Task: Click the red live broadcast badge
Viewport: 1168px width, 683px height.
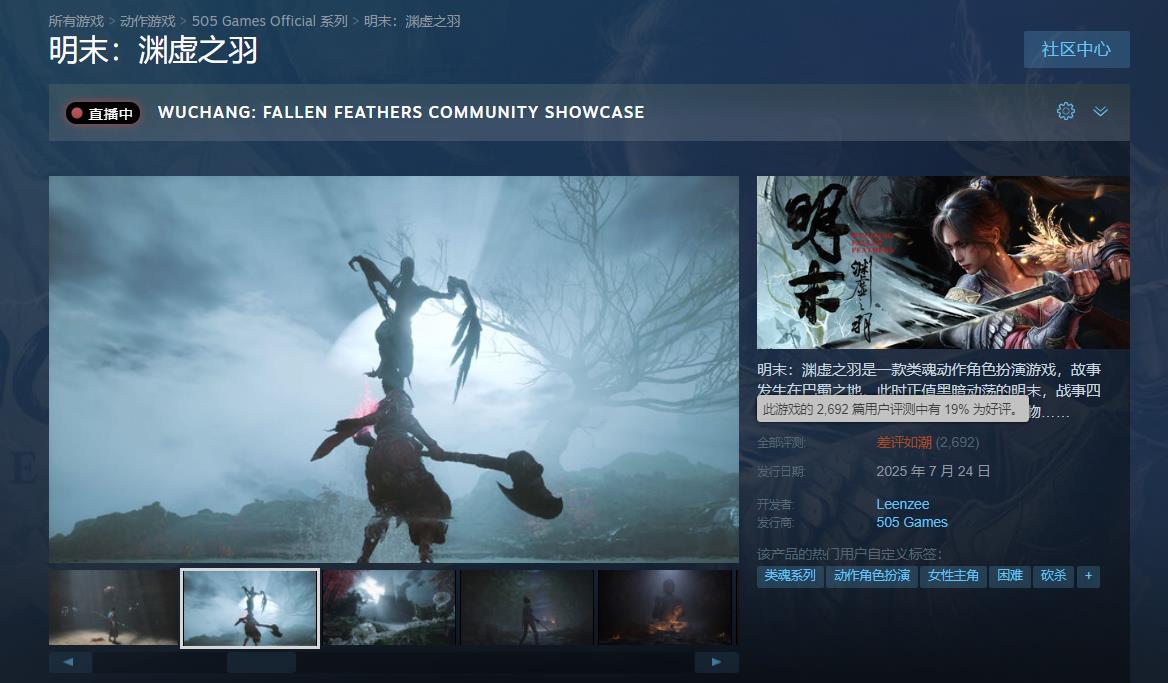Action: (103, 113)
